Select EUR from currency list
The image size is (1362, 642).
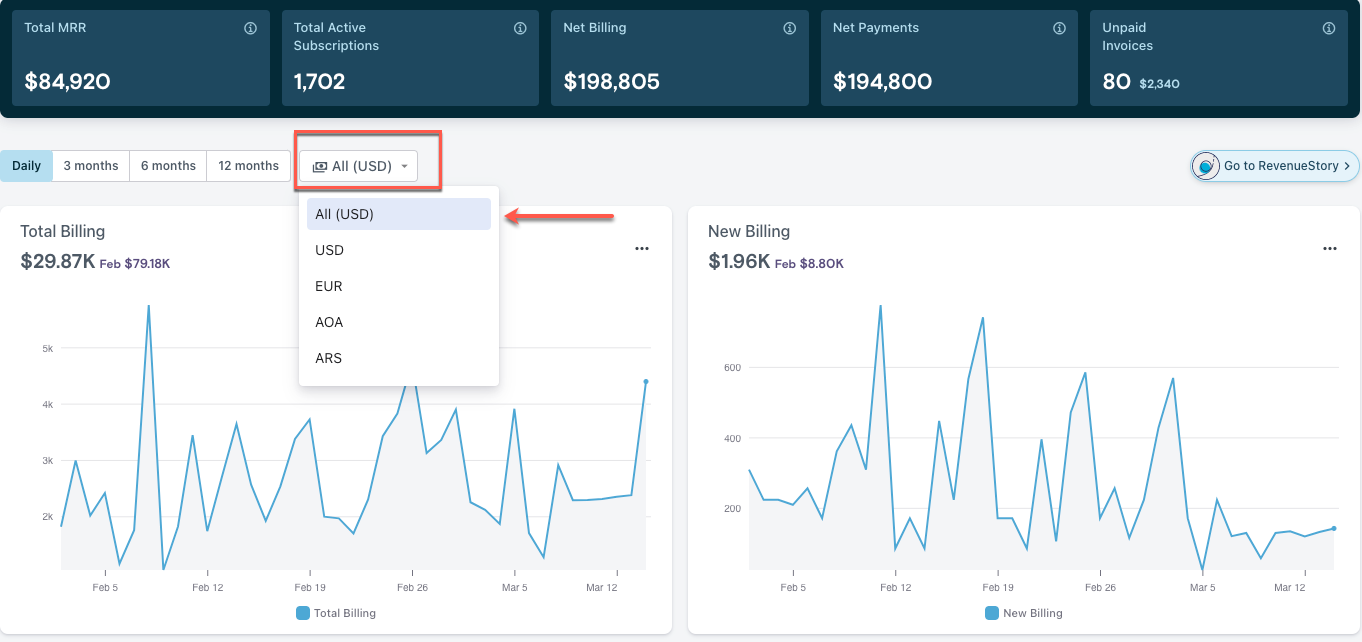(x=329, y=286)
